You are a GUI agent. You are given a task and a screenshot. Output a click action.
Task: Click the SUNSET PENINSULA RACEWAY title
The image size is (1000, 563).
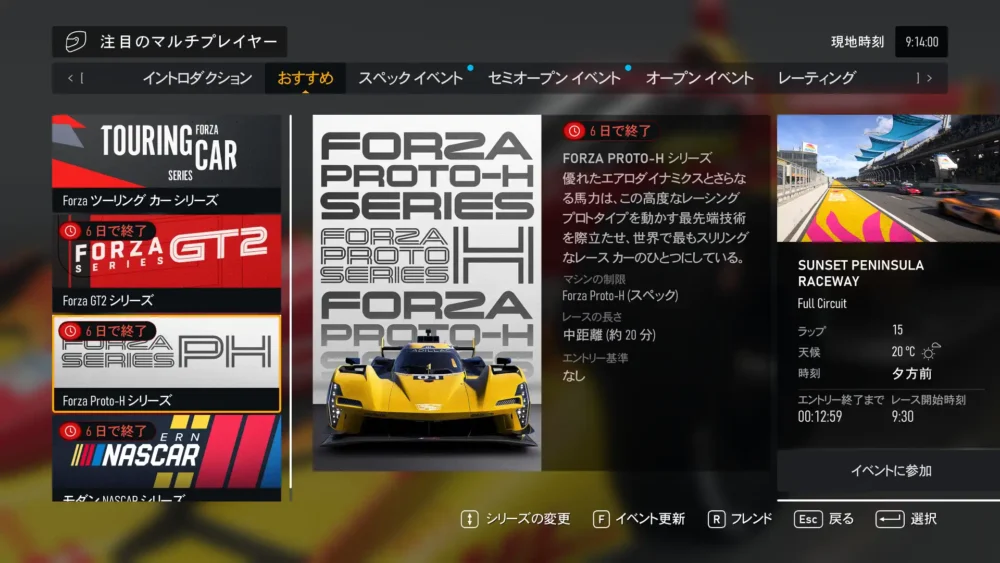[x=860, y=273]
